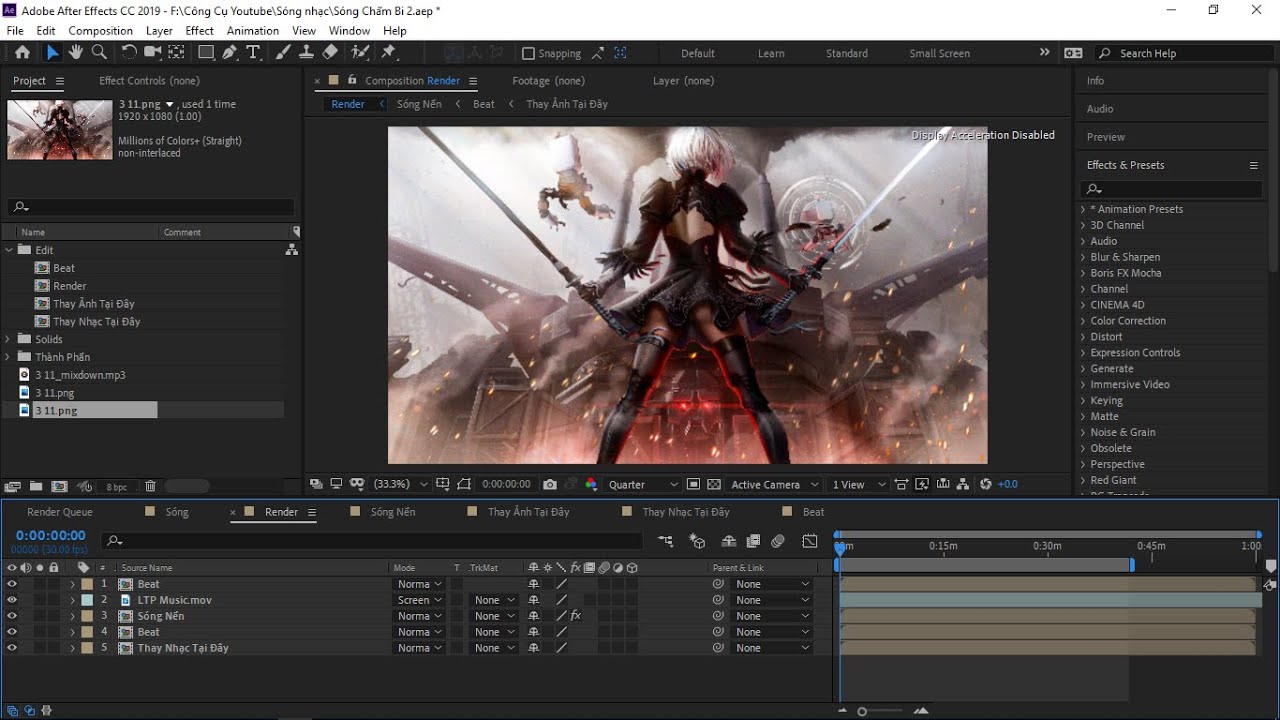The height and width of the screenshot is (720, 1280).
Task: Create new folder in Project panel
Action: 36,487
